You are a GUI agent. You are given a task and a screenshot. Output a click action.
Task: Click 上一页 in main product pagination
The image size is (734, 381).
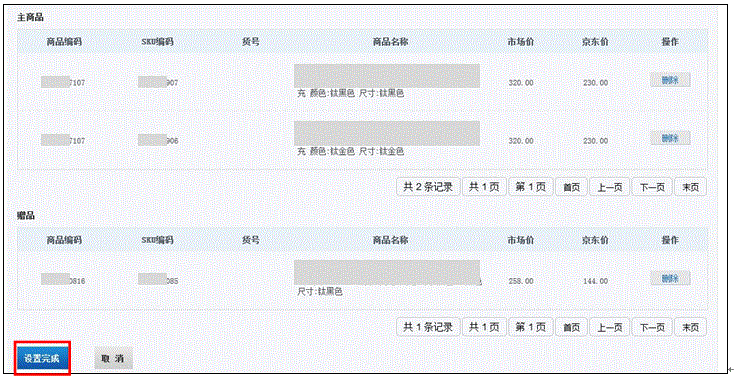click(x=609, y=187)
